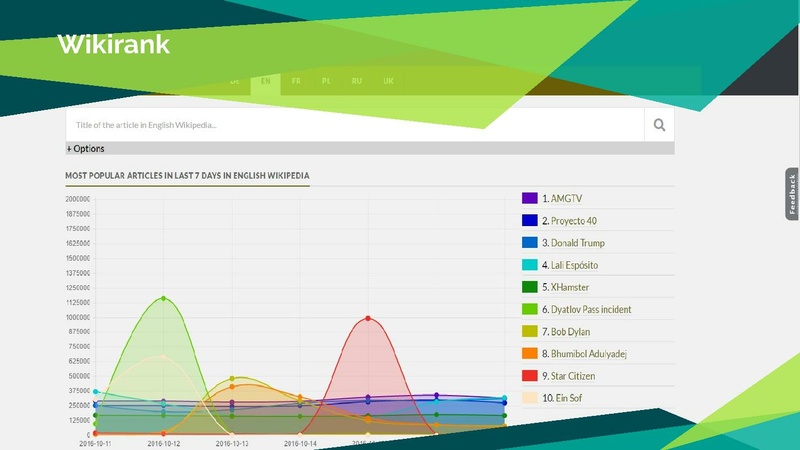
Task: Click the Dyatlov Pass incident legend link
Action: pos(585,310)
